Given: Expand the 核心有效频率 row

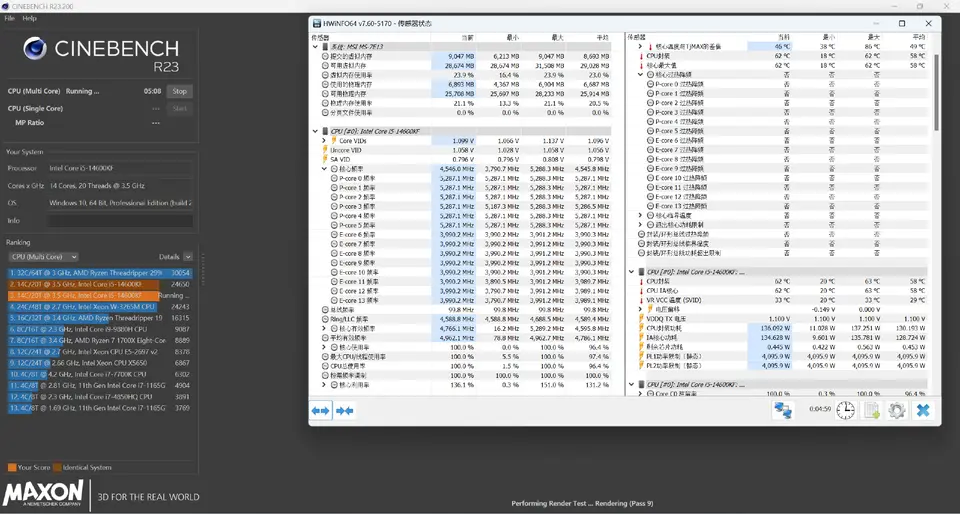Looking at the screenshot, I should [x=324, y=329].
